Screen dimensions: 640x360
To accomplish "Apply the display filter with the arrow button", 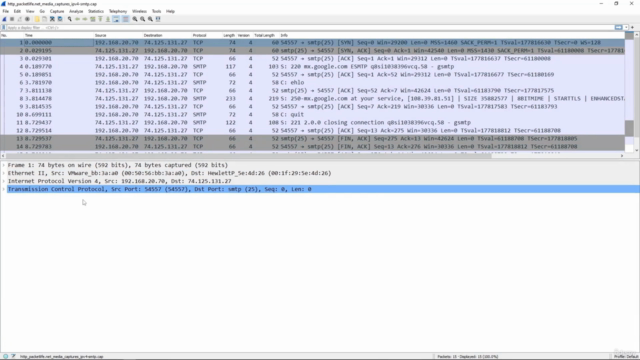I will click(619, 27).
